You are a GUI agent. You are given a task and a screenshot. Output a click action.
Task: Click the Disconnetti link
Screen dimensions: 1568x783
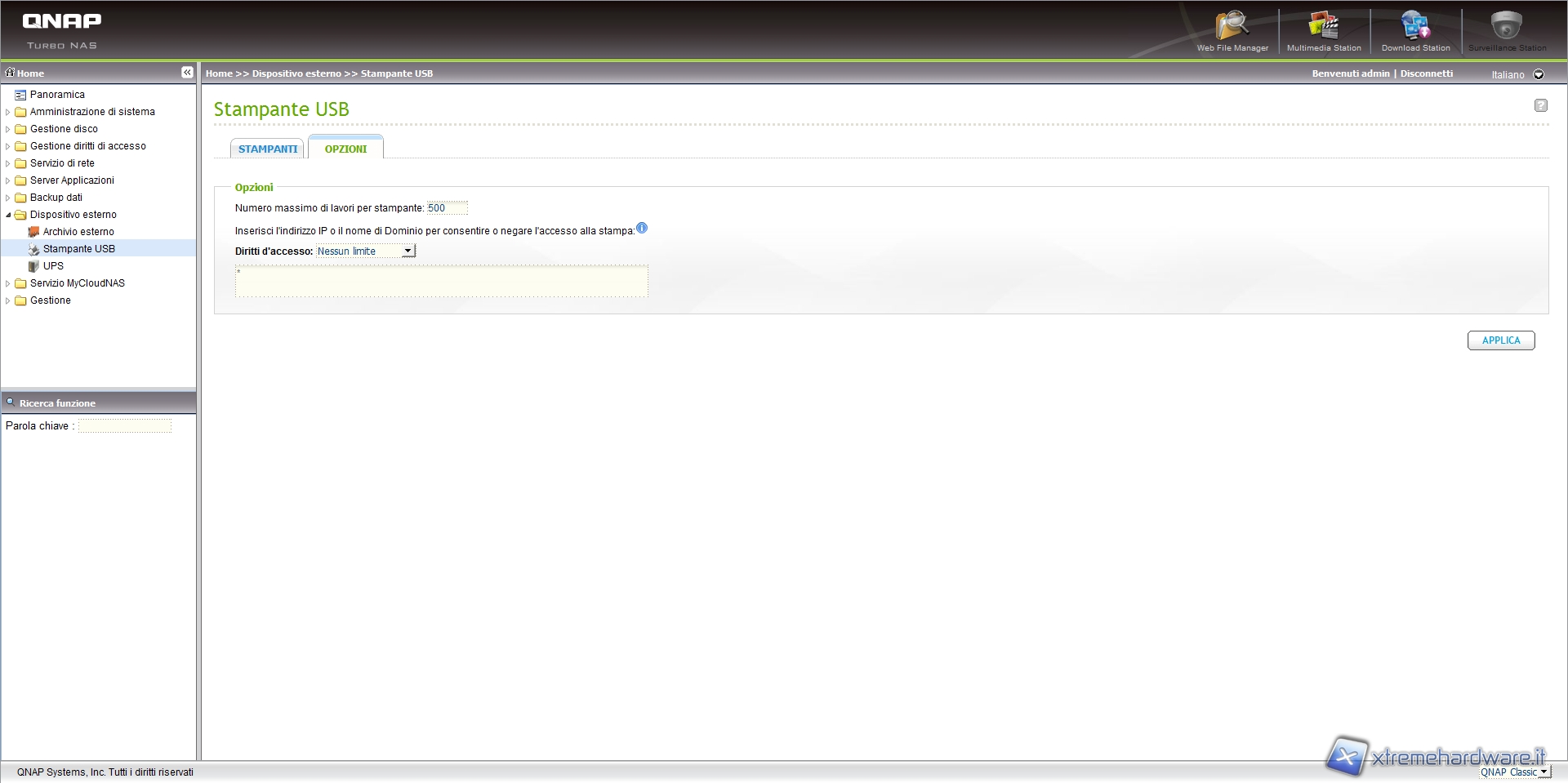point(1426,73)
